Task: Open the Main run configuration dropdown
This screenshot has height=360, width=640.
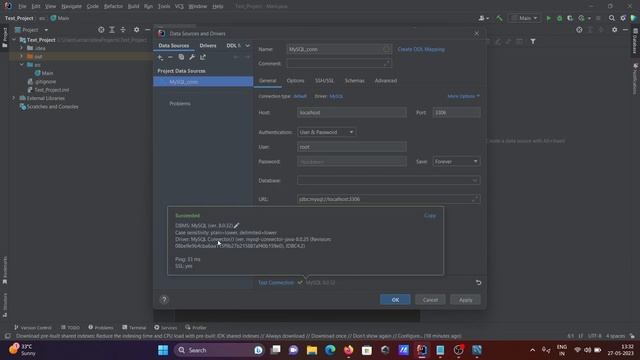Action: pos(524,18)
